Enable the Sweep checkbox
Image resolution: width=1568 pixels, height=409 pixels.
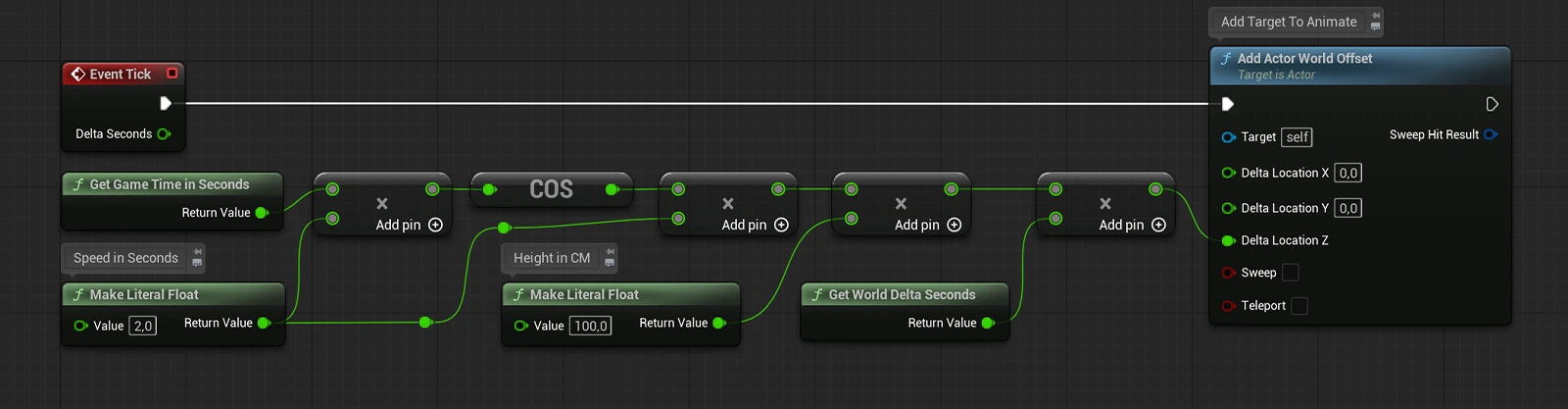click(x=1291, y=273)
